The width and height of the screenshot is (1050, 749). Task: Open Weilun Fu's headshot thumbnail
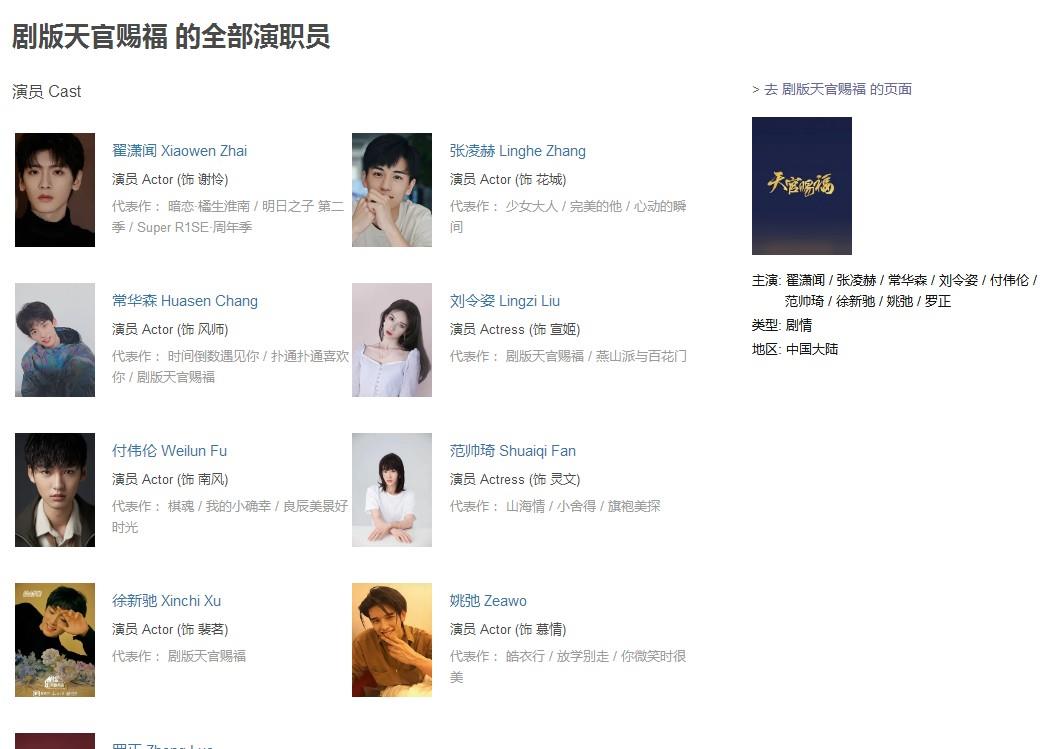coord(55,490)
